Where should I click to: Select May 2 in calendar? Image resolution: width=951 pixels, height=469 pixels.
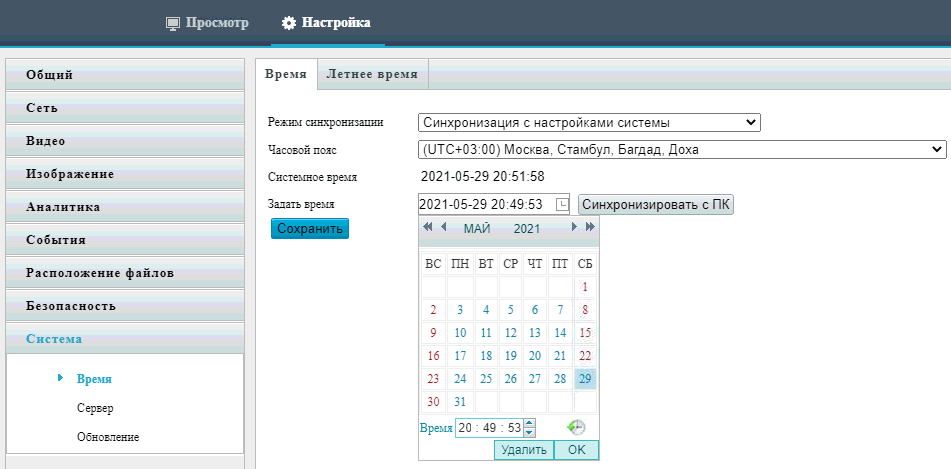[433, 310]
